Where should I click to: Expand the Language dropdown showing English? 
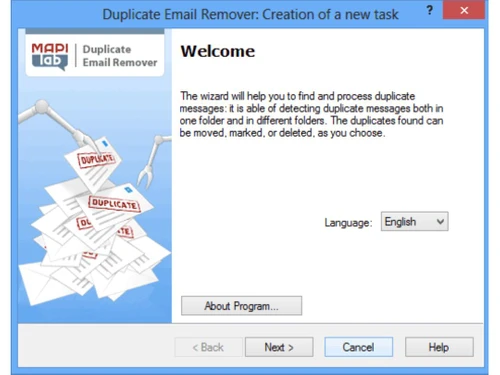414,221
